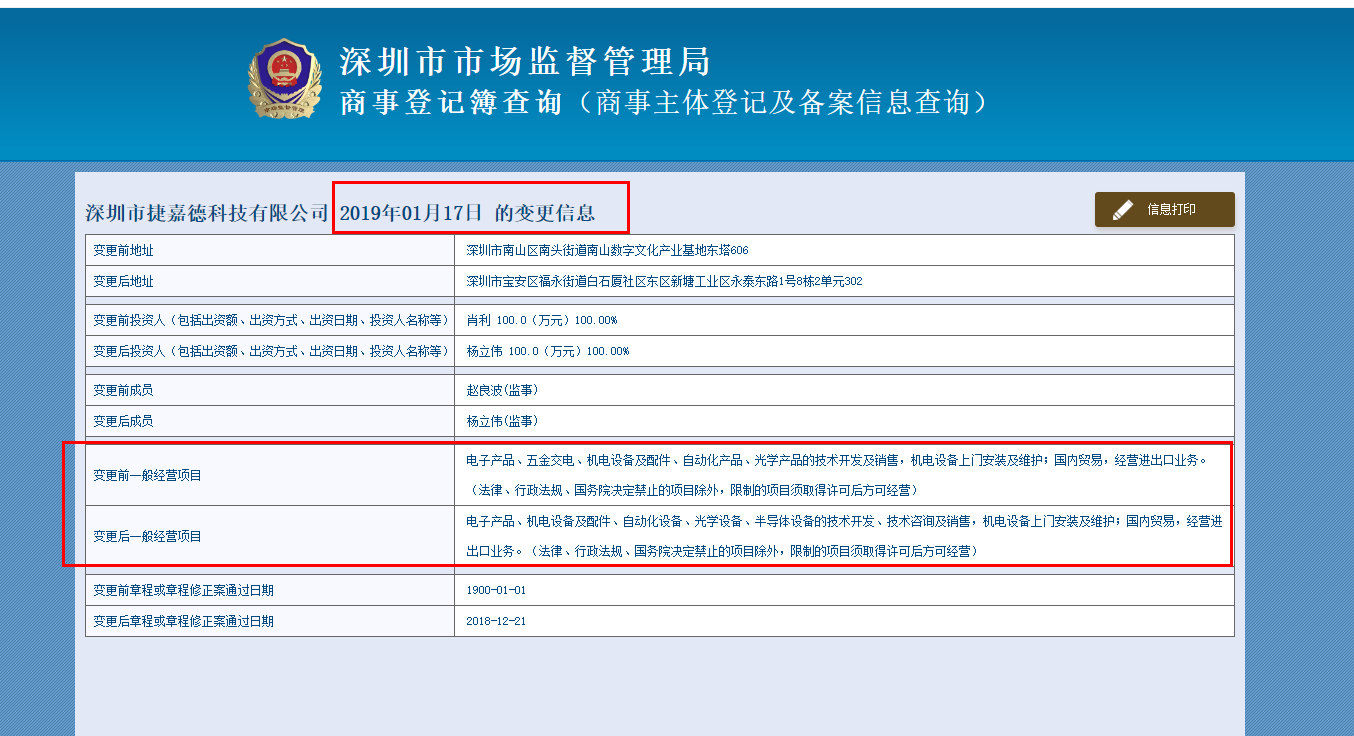Image resolution: width=1354 pixels, height=736 pixels.
Task: Click the 变更后一般经营项目 row label
Action: 147,537
